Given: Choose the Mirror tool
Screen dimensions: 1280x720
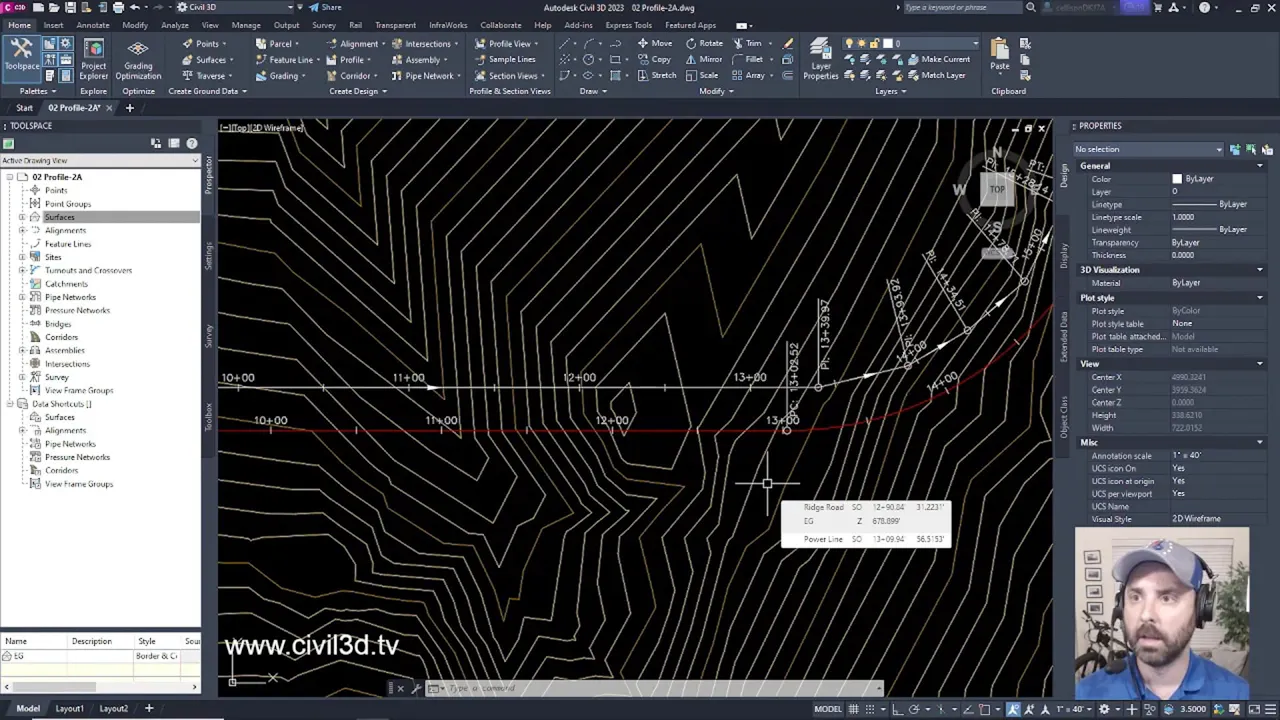Looking at the screenshot, I should 704,59.
